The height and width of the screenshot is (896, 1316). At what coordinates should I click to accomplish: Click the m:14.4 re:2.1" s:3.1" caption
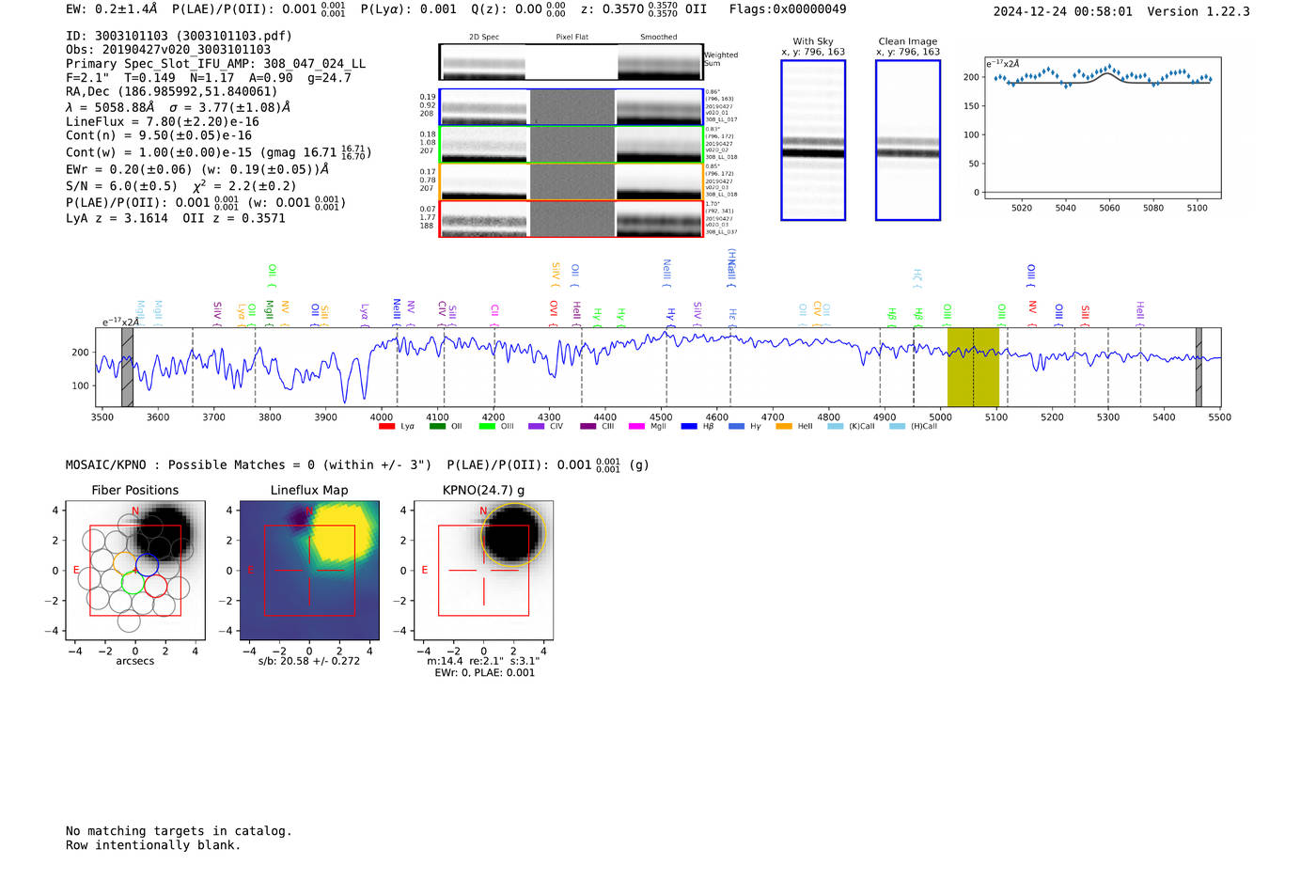pos(483,661)
